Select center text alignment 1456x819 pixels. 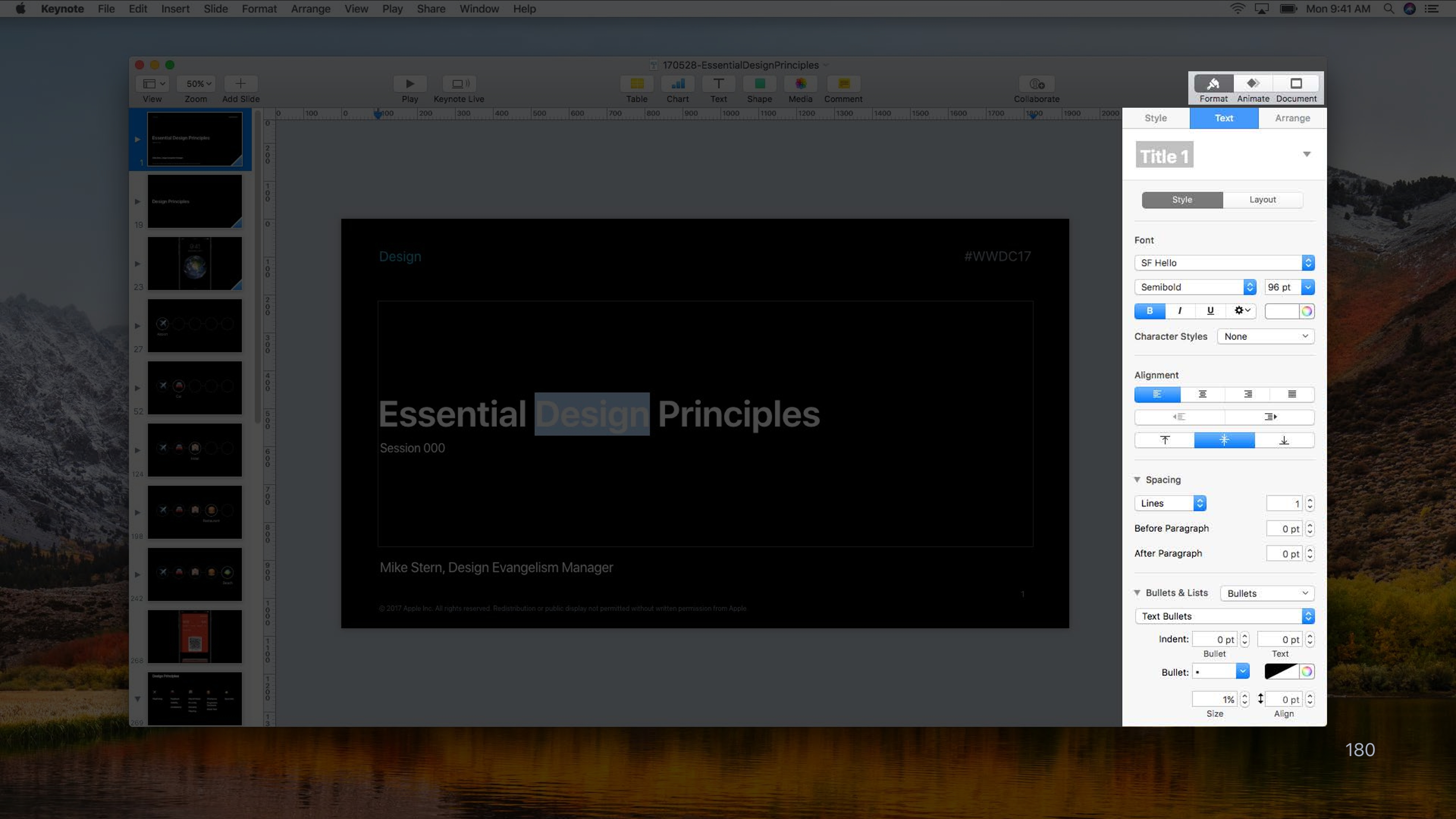[x=1202, y=394]
